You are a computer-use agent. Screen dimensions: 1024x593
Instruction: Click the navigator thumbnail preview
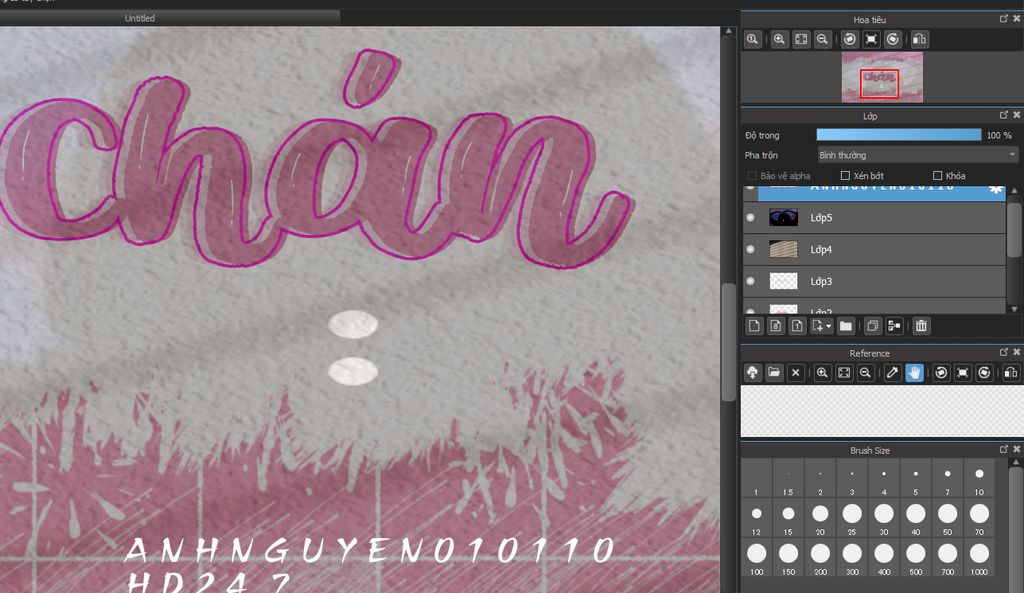coord(882,78)
